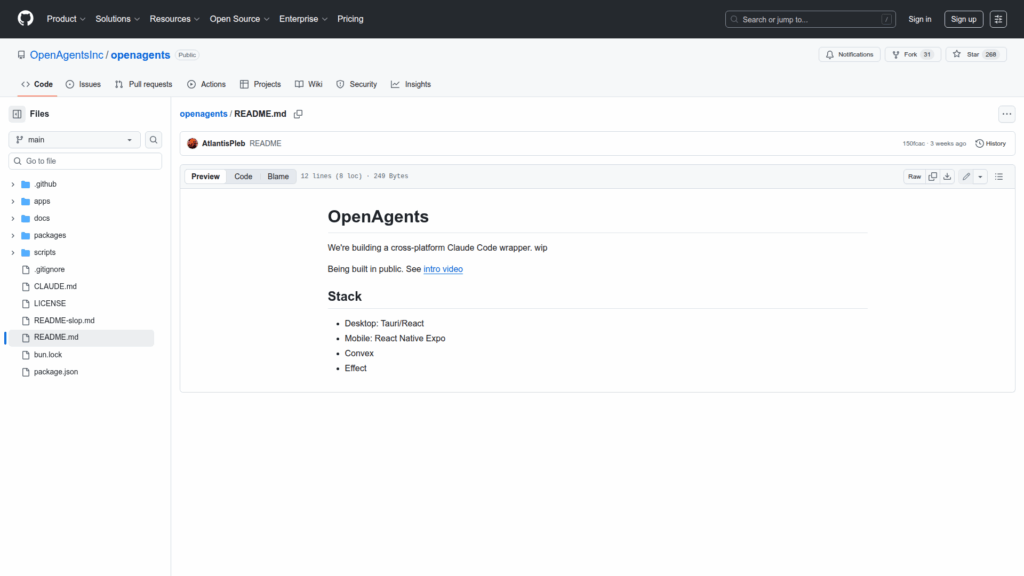Copy raw file contents icon
The height and width of the screenshot is (576, 1024).
pyautogui.click(x=933, y=176)
